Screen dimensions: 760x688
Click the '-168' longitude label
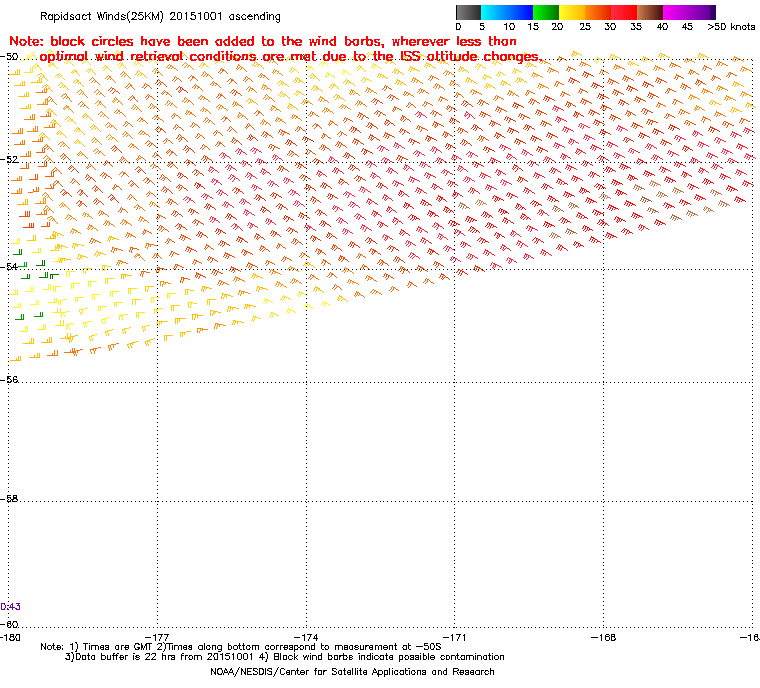pyautogui.click(x=603, y=637)
